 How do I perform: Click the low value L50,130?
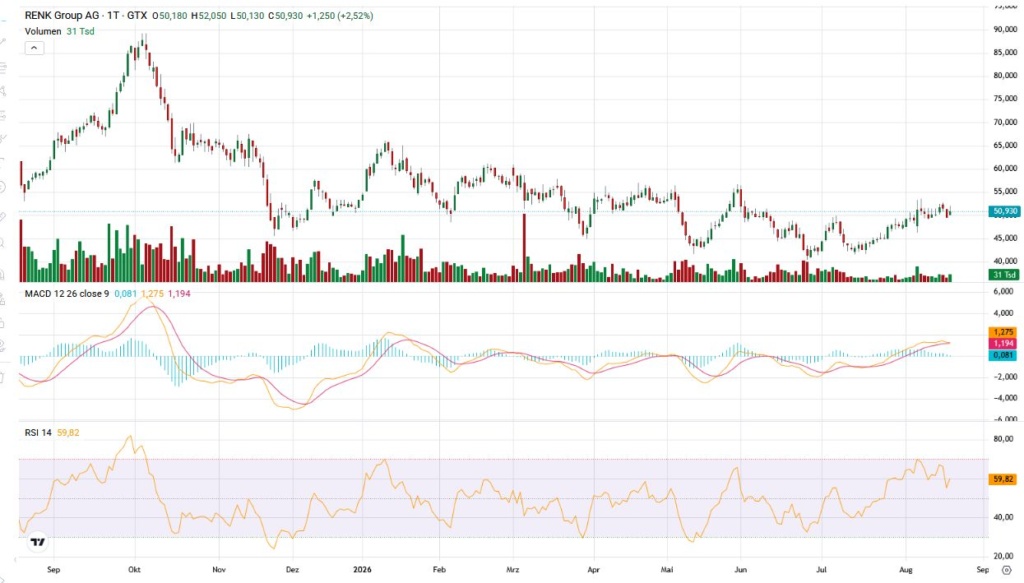click(248, 16)
